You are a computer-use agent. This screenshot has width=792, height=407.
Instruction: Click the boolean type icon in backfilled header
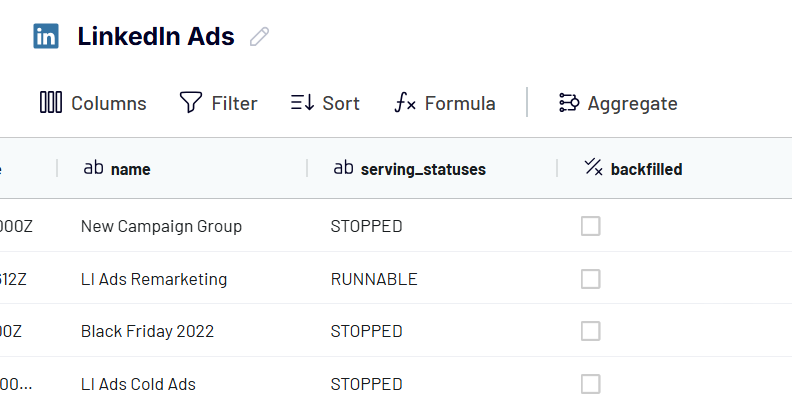coord(593,167)
